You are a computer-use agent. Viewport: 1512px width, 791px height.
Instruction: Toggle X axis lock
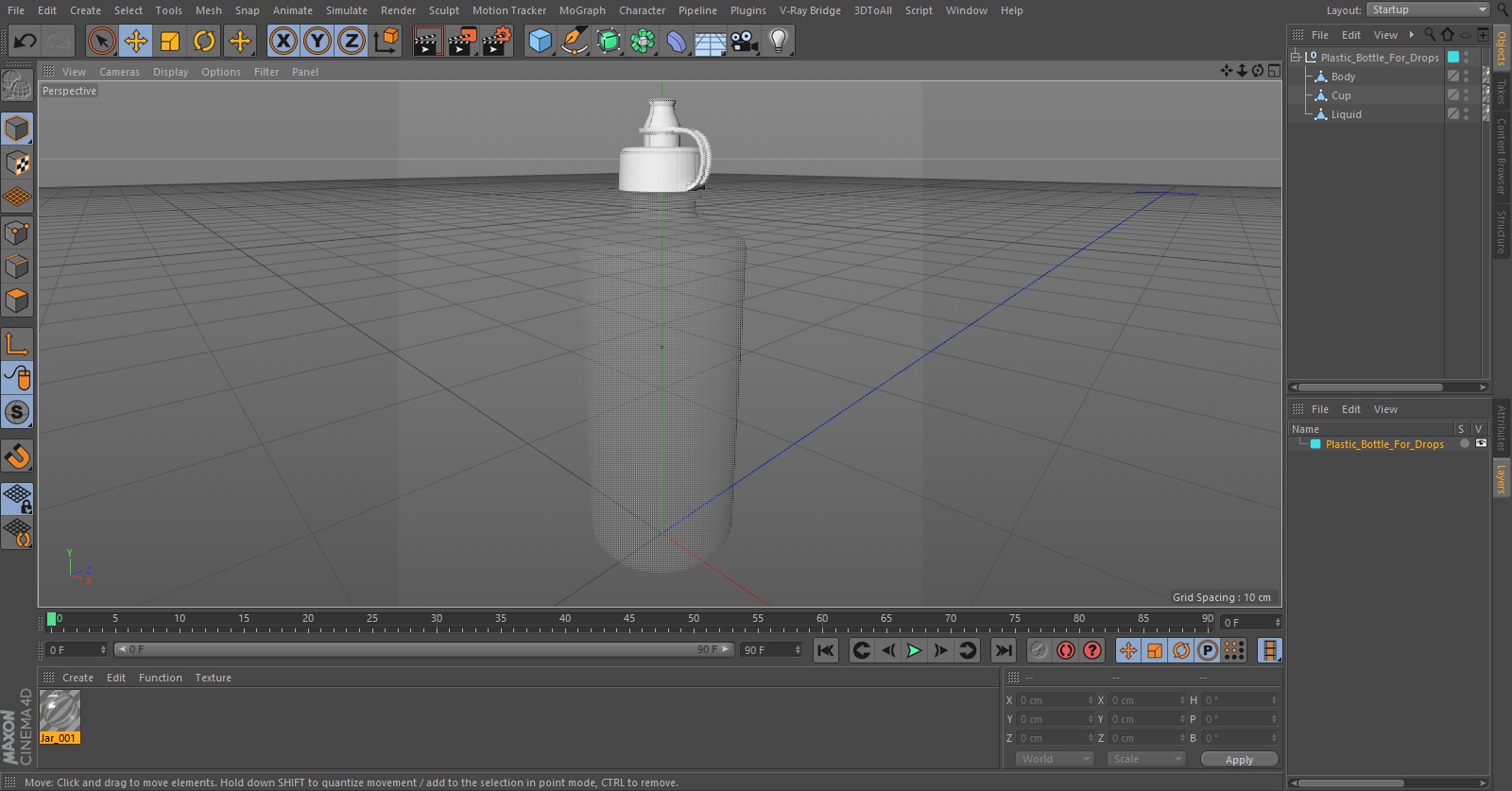tap(283, 41)
